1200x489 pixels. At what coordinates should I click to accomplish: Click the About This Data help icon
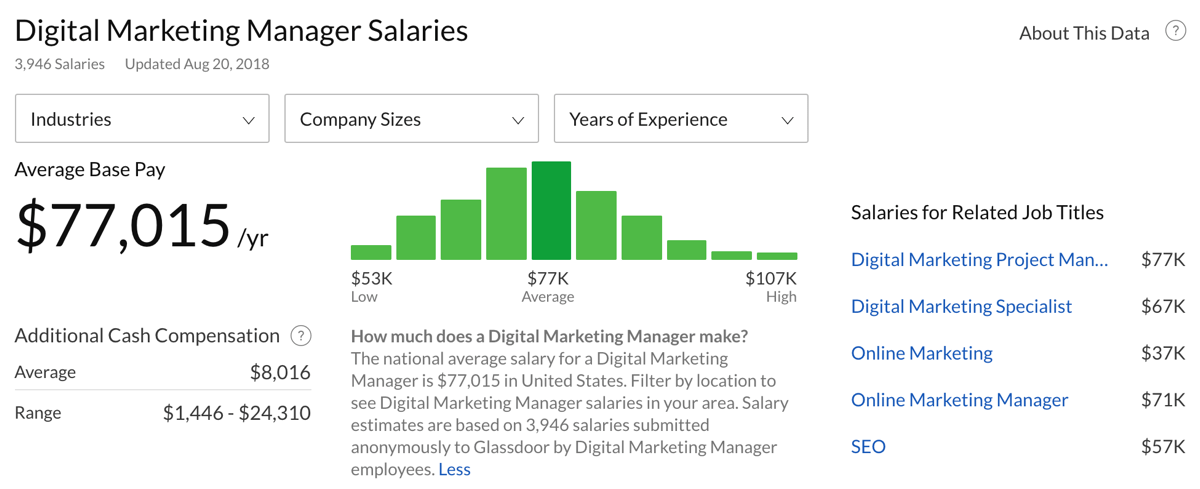click(1175, 32)
